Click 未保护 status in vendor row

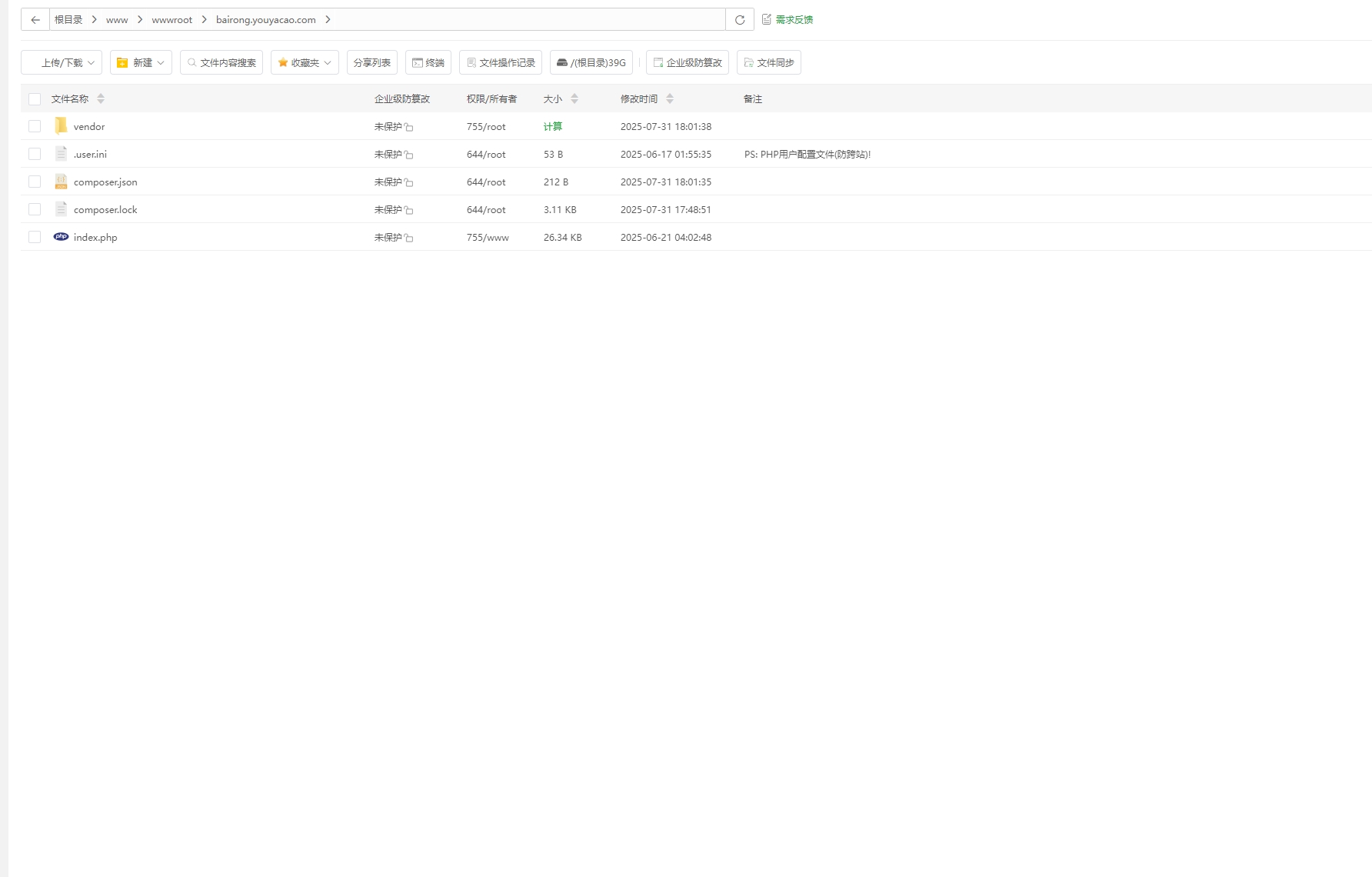[x=388, y=127]
